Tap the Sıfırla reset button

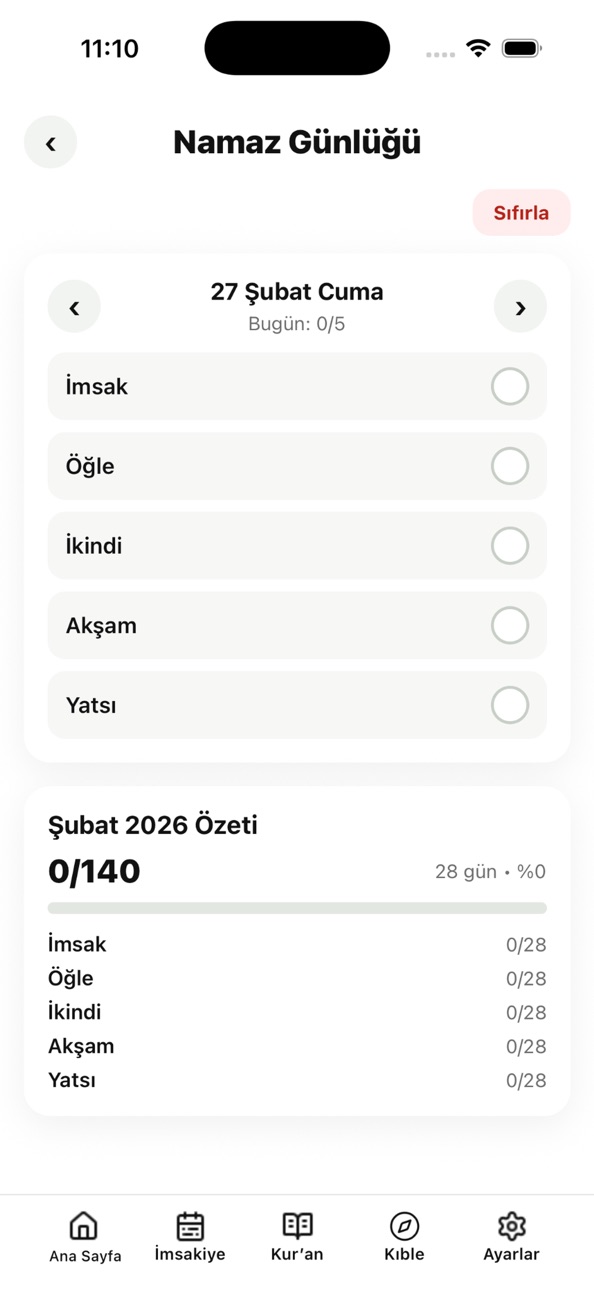click(x=521, y=213)
